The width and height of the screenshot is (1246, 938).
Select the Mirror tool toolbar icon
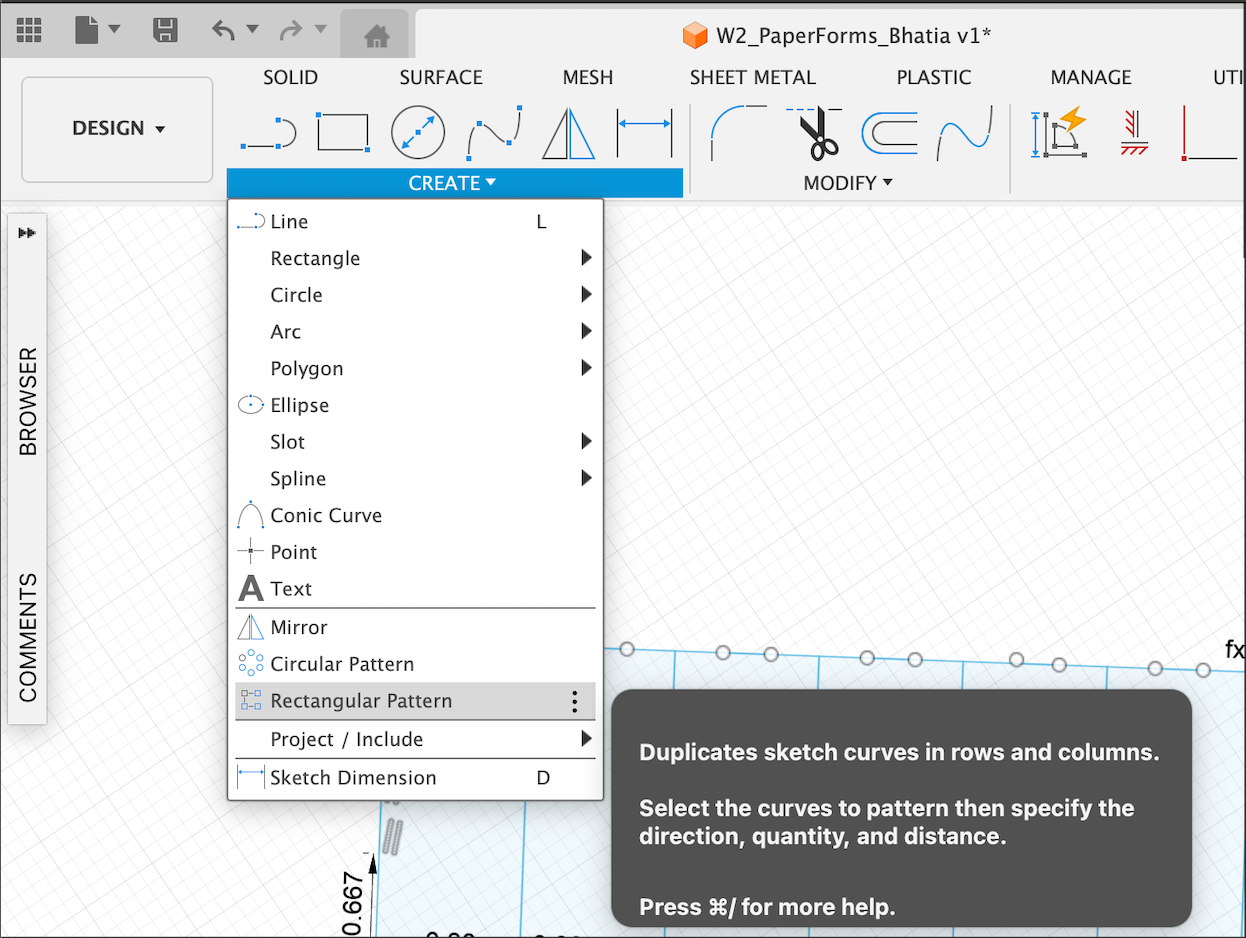click(x=569, y=133)
